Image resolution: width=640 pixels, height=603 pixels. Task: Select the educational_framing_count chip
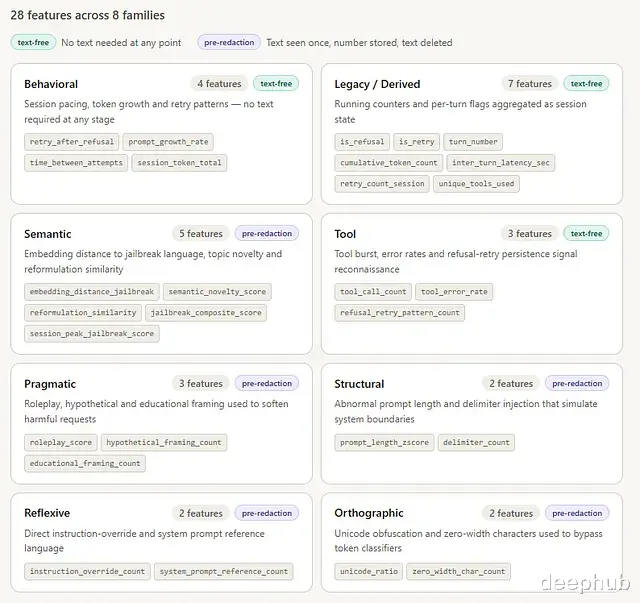(x=85, y=463)
